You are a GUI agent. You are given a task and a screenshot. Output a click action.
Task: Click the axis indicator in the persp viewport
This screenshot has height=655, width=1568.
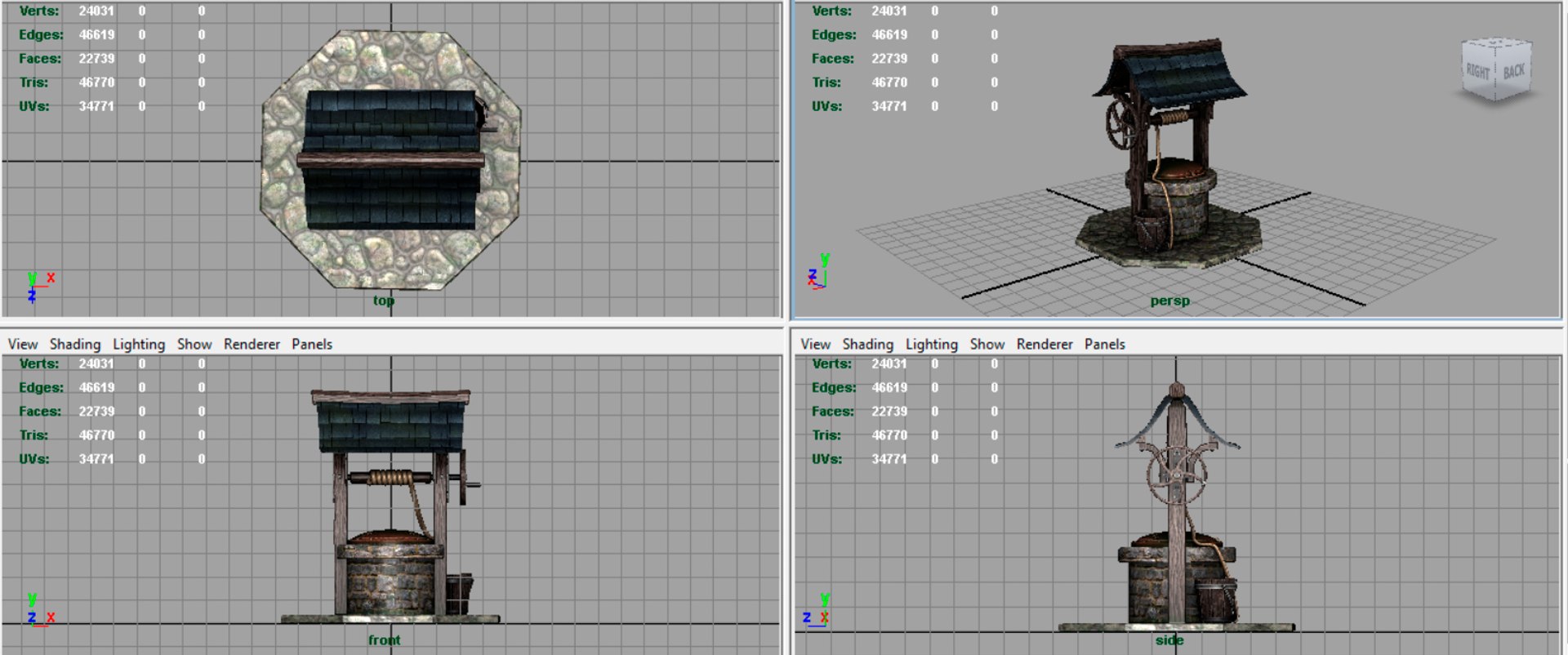[819, 272]
